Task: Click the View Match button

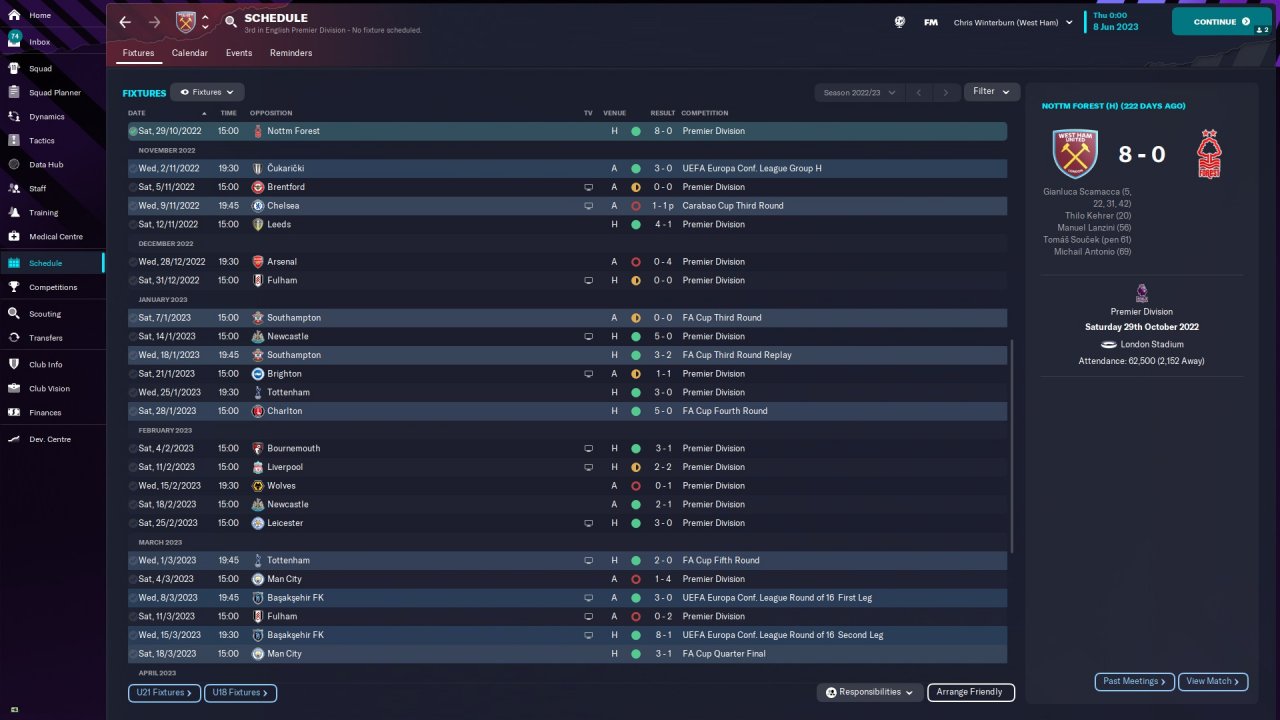Action: pyautogui.click(x=1213, y=682)
